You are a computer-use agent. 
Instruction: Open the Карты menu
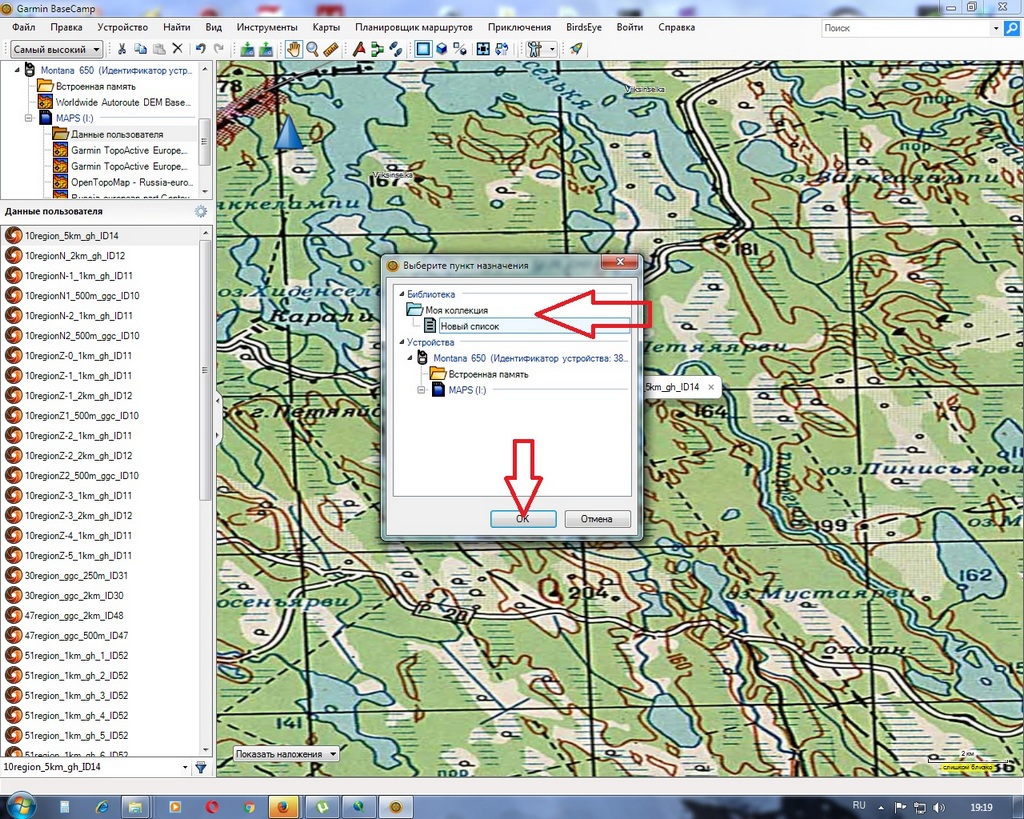tap(324, 28)
